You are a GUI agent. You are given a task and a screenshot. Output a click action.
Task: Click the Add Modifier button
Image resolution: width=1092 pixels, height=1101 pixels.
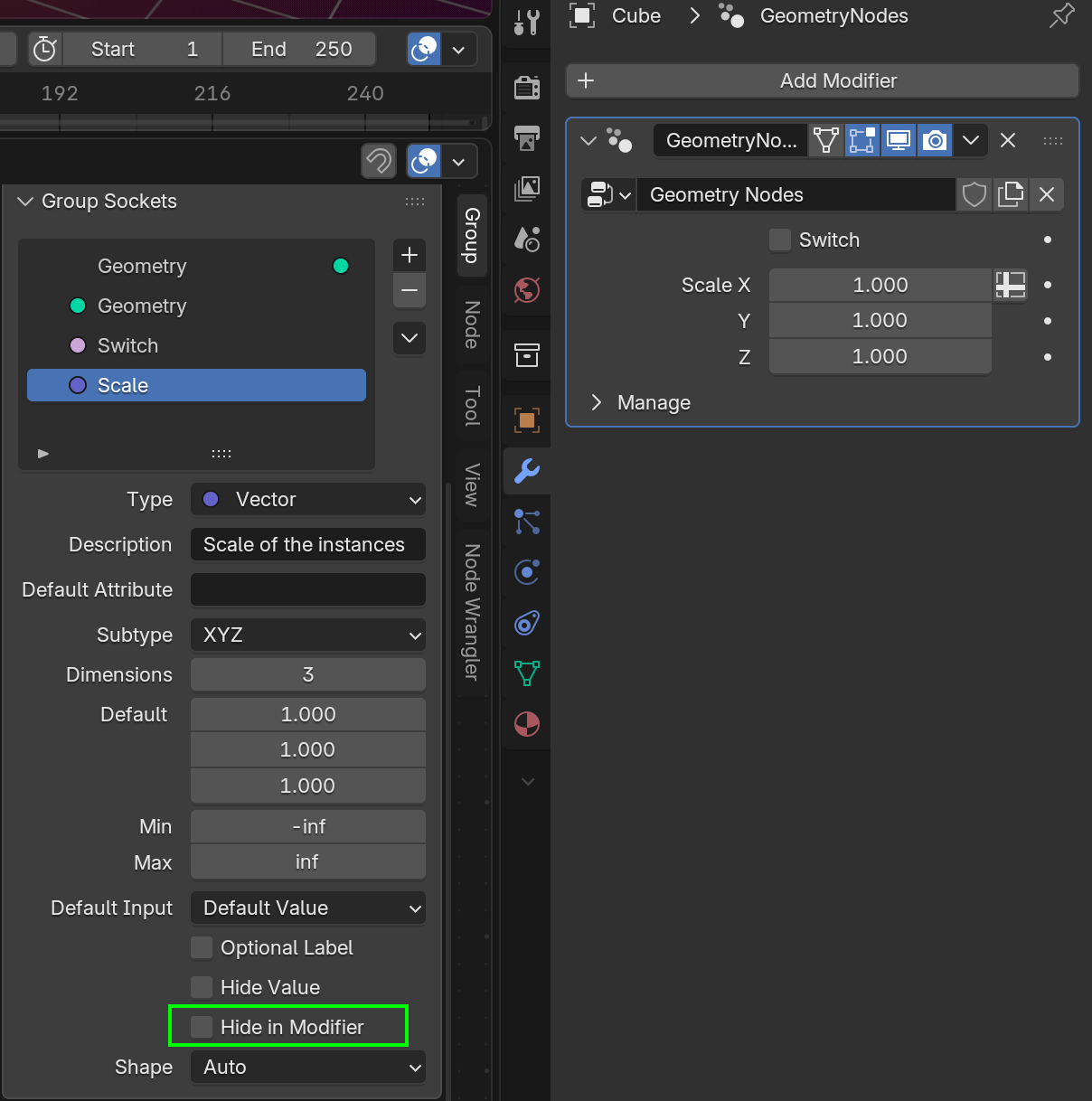[x=822, y=80]
